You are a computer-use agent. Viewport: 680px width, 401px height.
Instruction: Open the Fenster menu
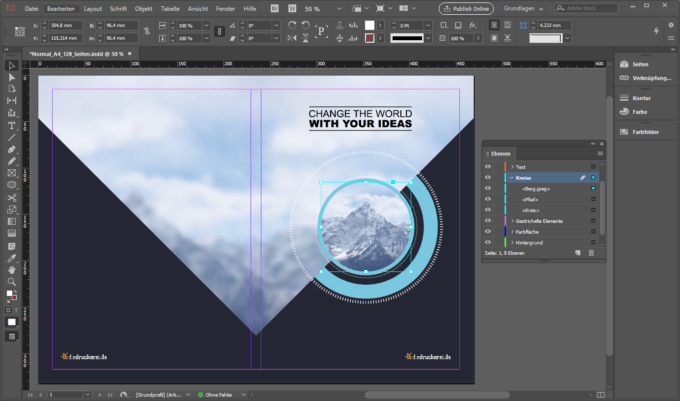pyautogui.click(x=226, y=9)
